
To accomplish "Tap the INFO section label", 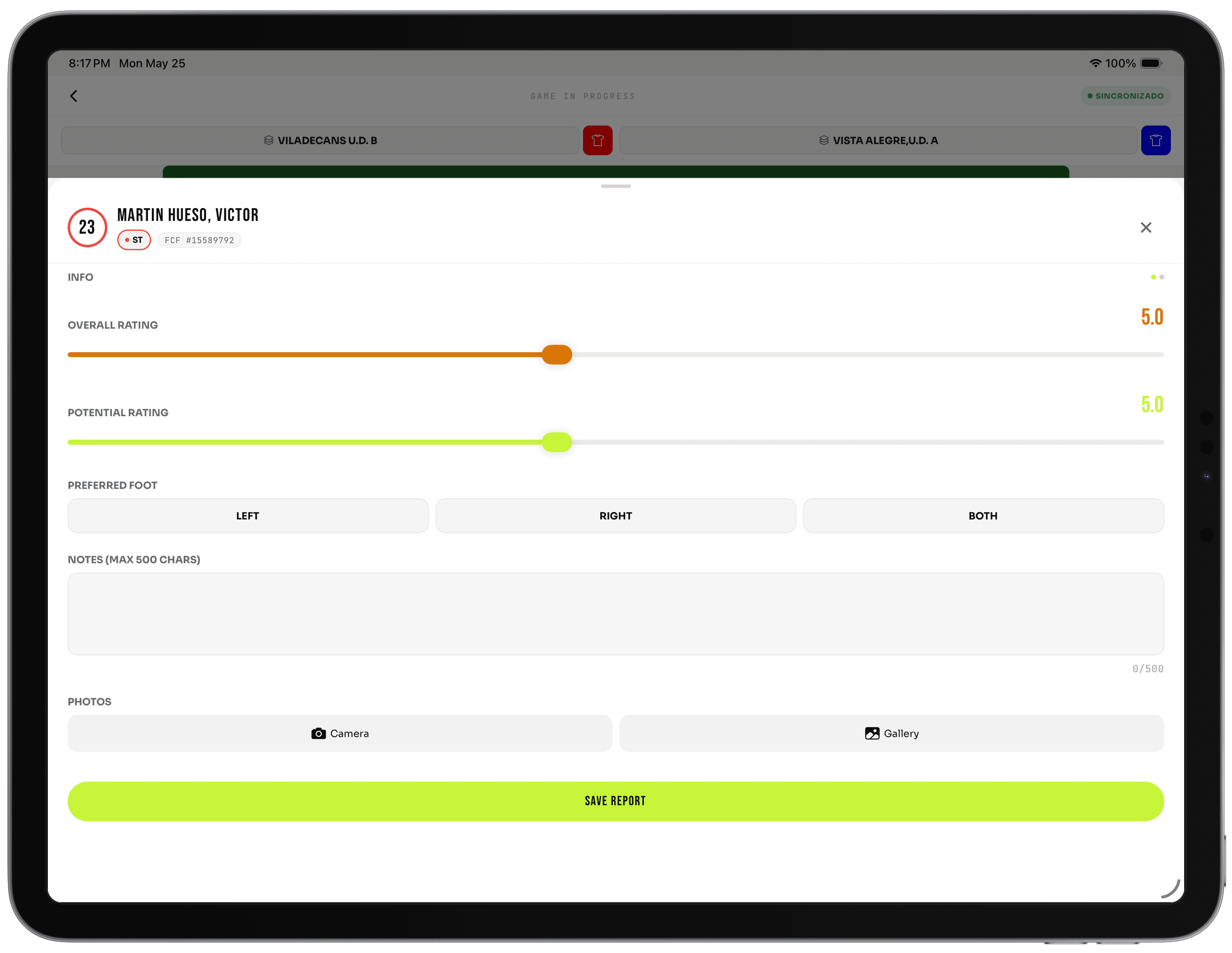I will [81, 277].
